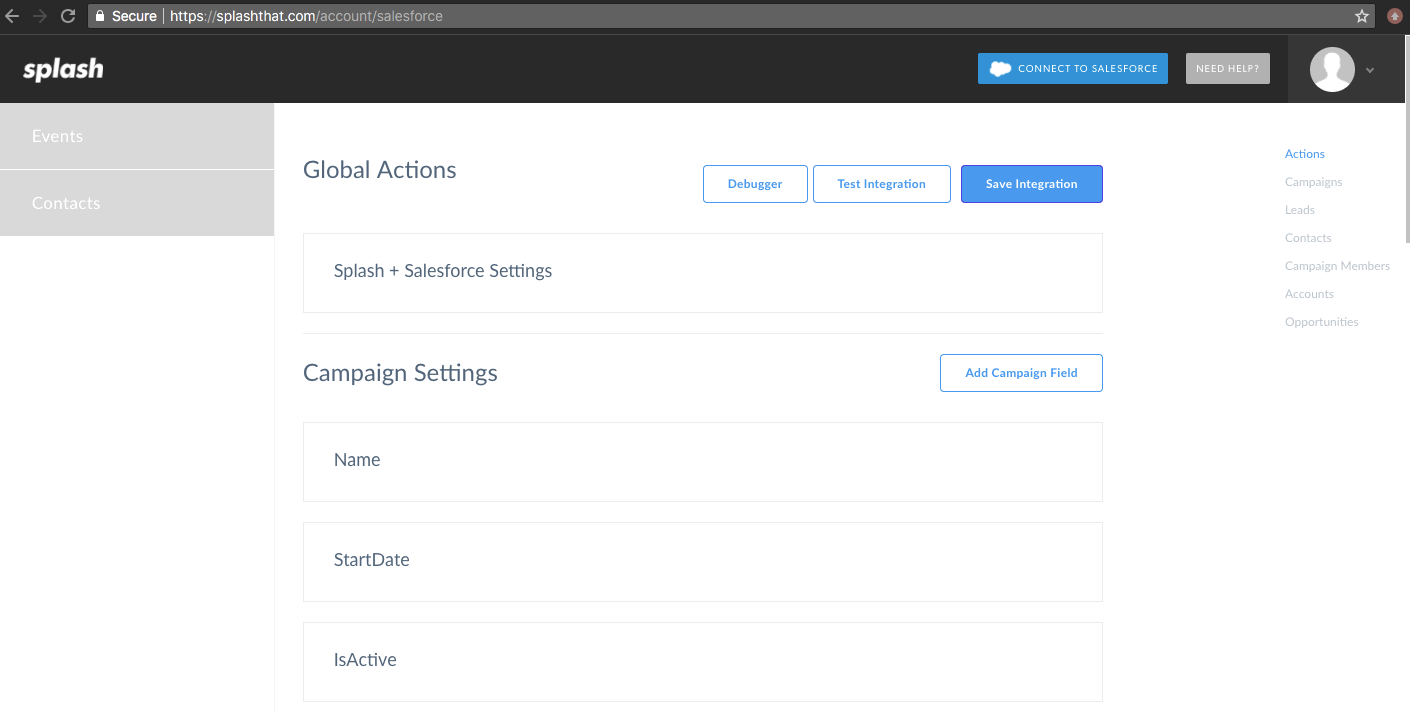1410x713 pixels.
Task: Open the Debugger
Action: coord(755,184)
